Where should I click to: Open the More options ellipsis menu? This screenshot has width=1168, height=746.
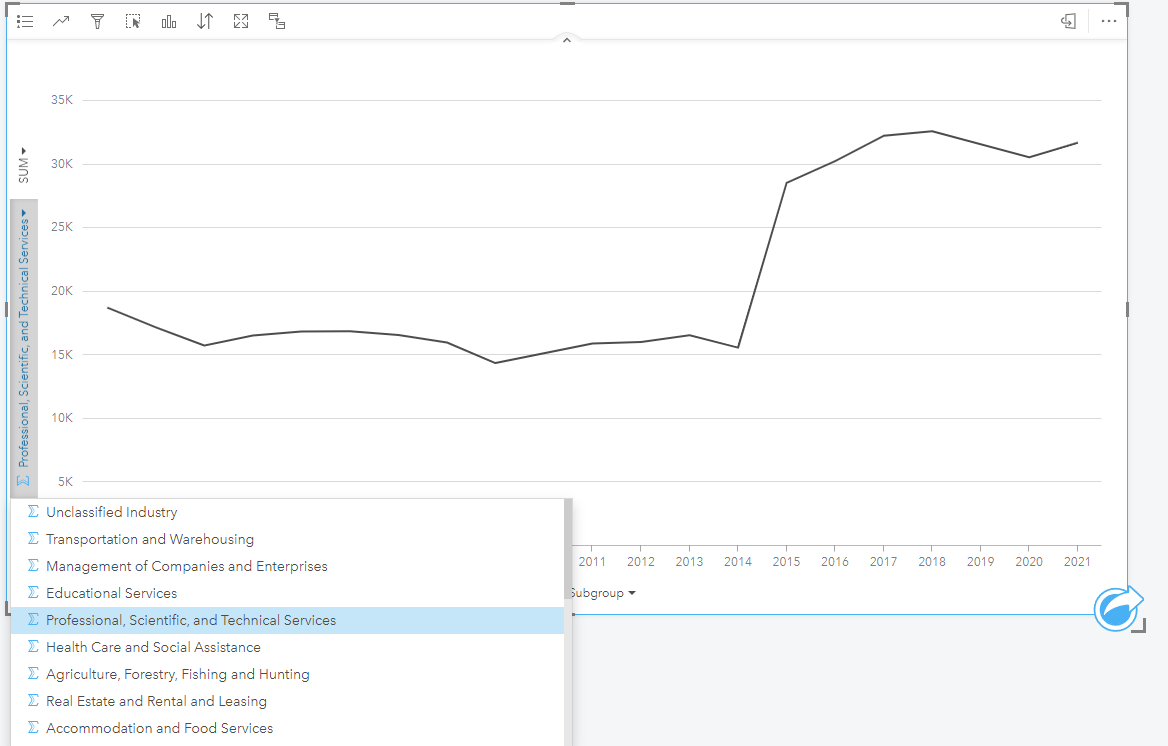click(x=1109, y=21)
